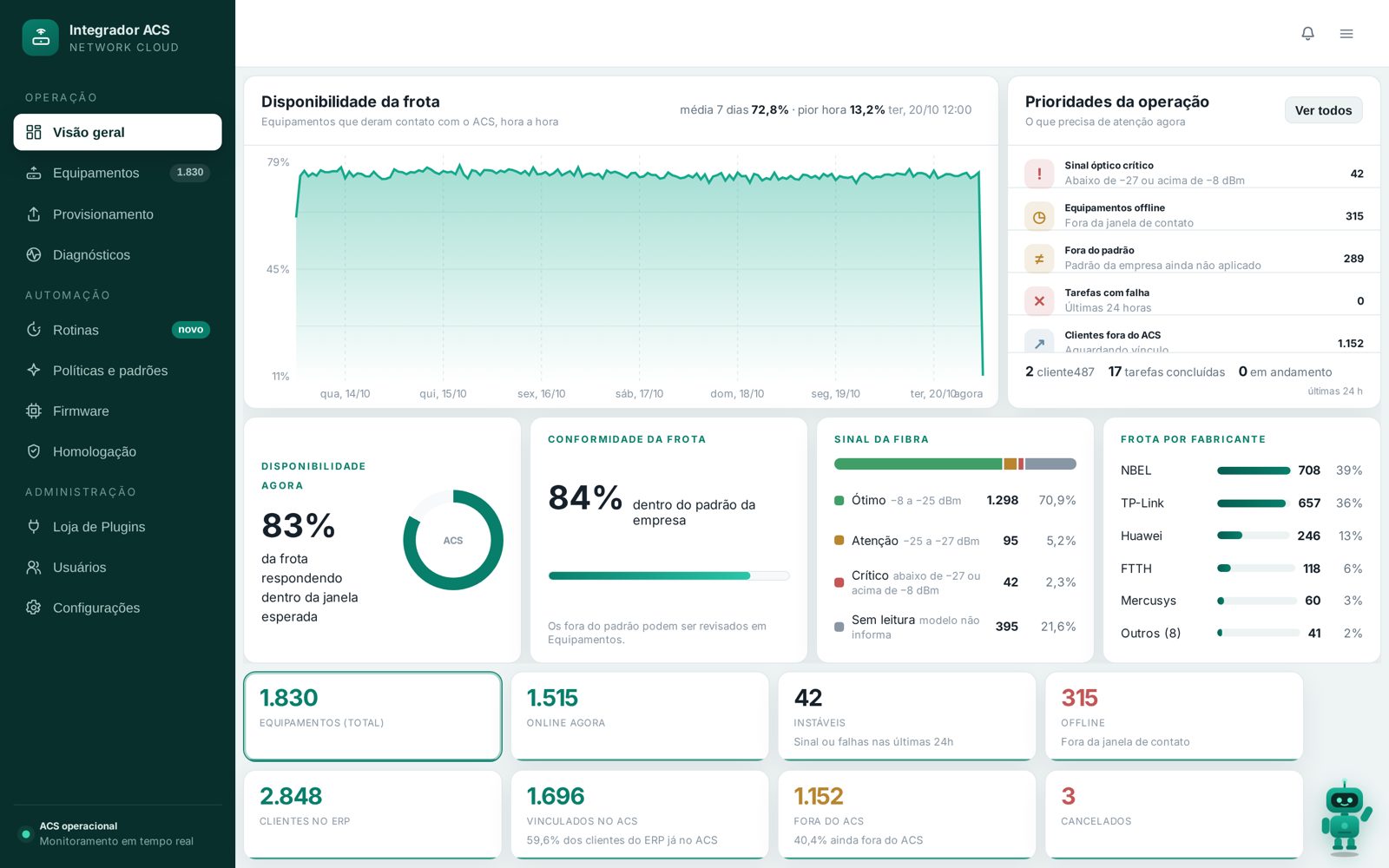1389x868 pixels.
Task: Open notifications bell icon
Action: click(1307, 33)
